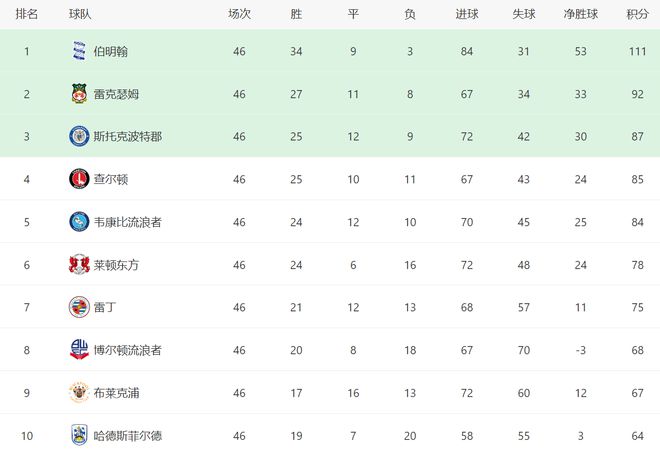Open the 布莱克浦 team name link
Image resolution: width=660 pixels, height=454 pixels.
click(116, 393)
